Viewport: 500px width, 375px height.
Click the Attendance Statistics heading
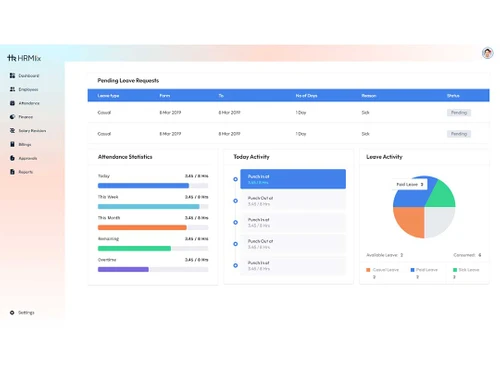pyautogui.click(x=125, y=157)
